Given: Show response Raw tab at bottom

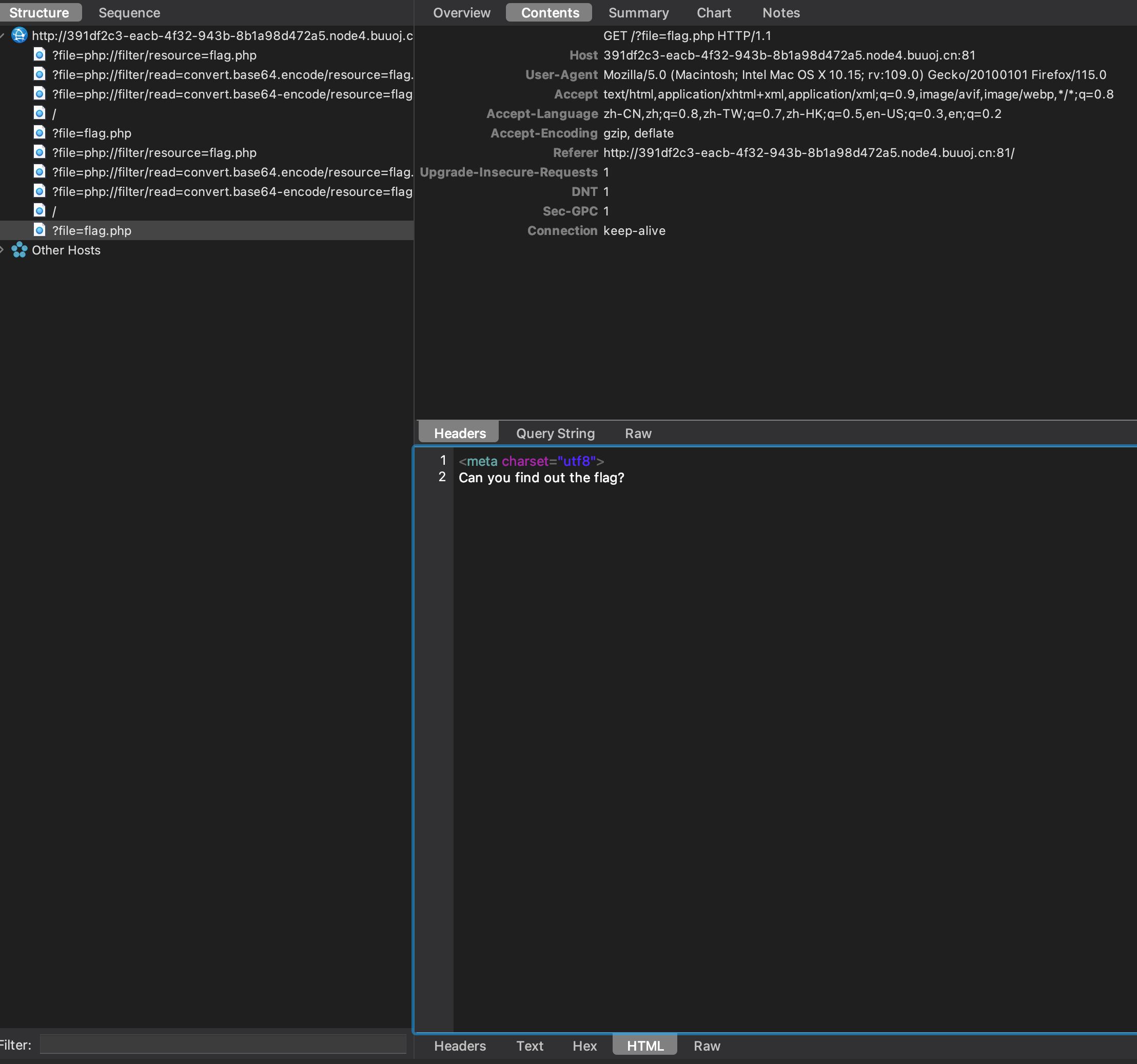Looking at the screenshot, I should coord(707,1046).
